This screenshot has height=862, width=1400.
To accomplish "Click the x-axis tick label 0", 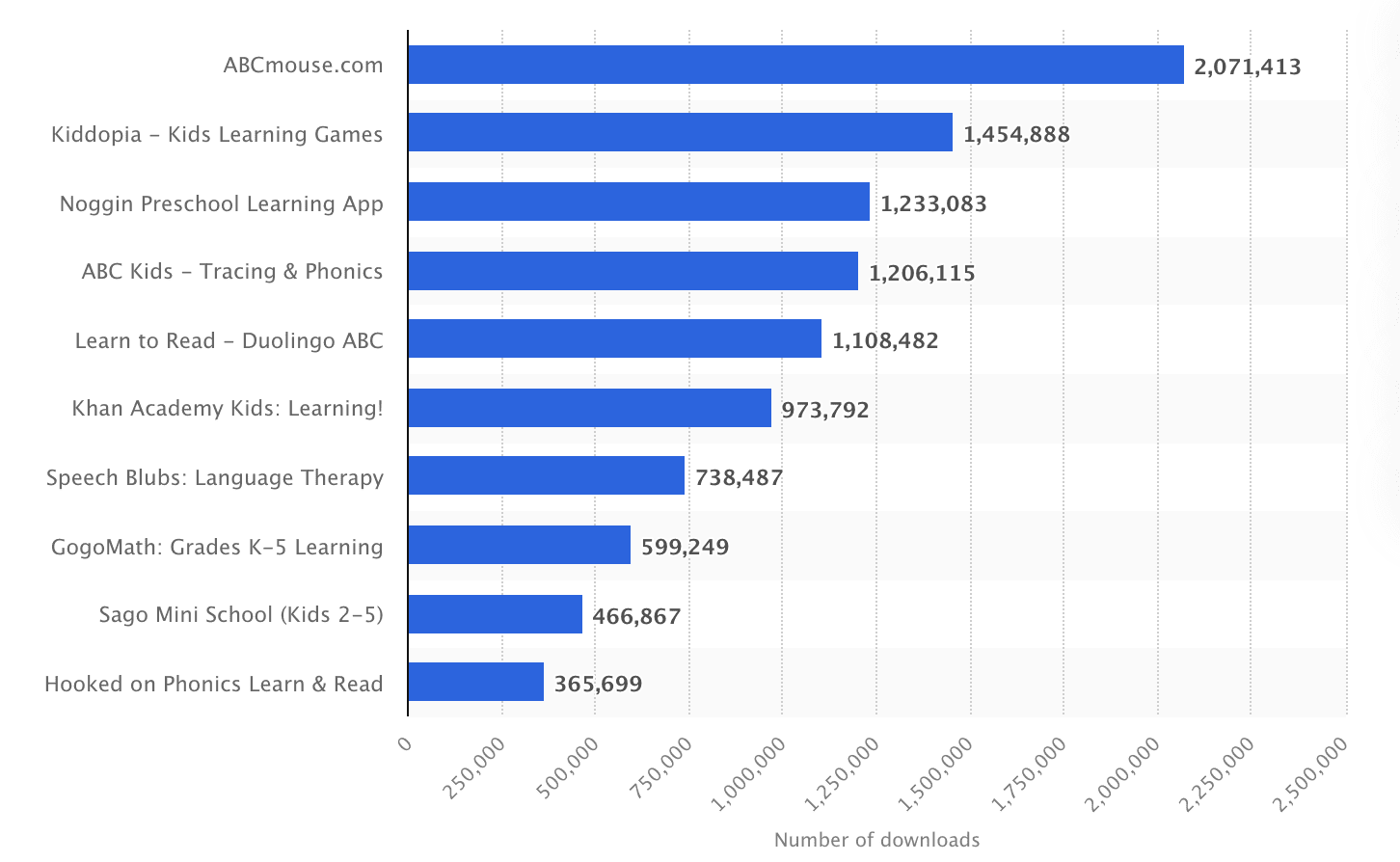I will [405, 743].
